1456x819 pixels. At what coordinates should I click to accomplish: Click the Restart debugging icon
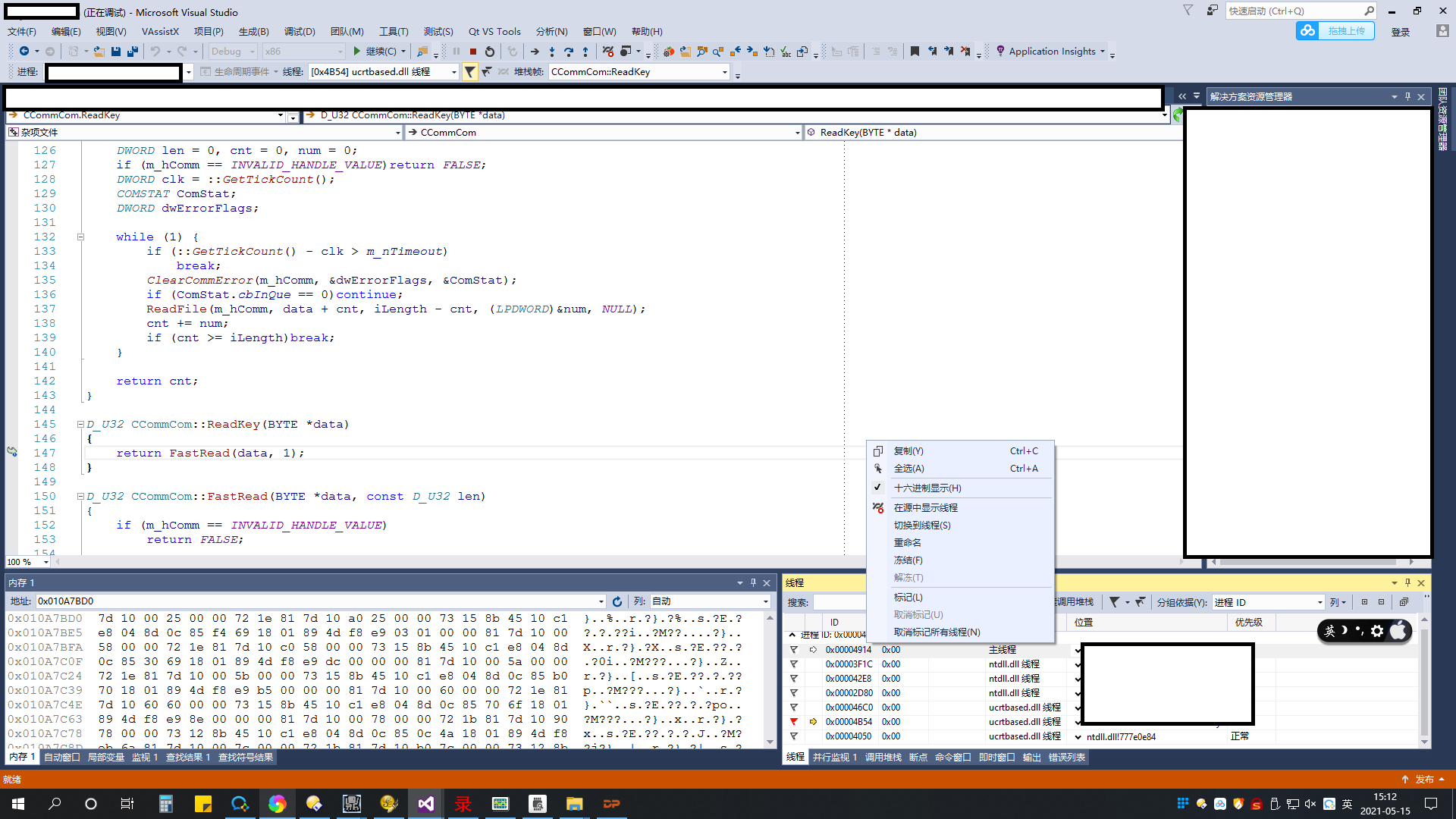[x=490, y=52]
